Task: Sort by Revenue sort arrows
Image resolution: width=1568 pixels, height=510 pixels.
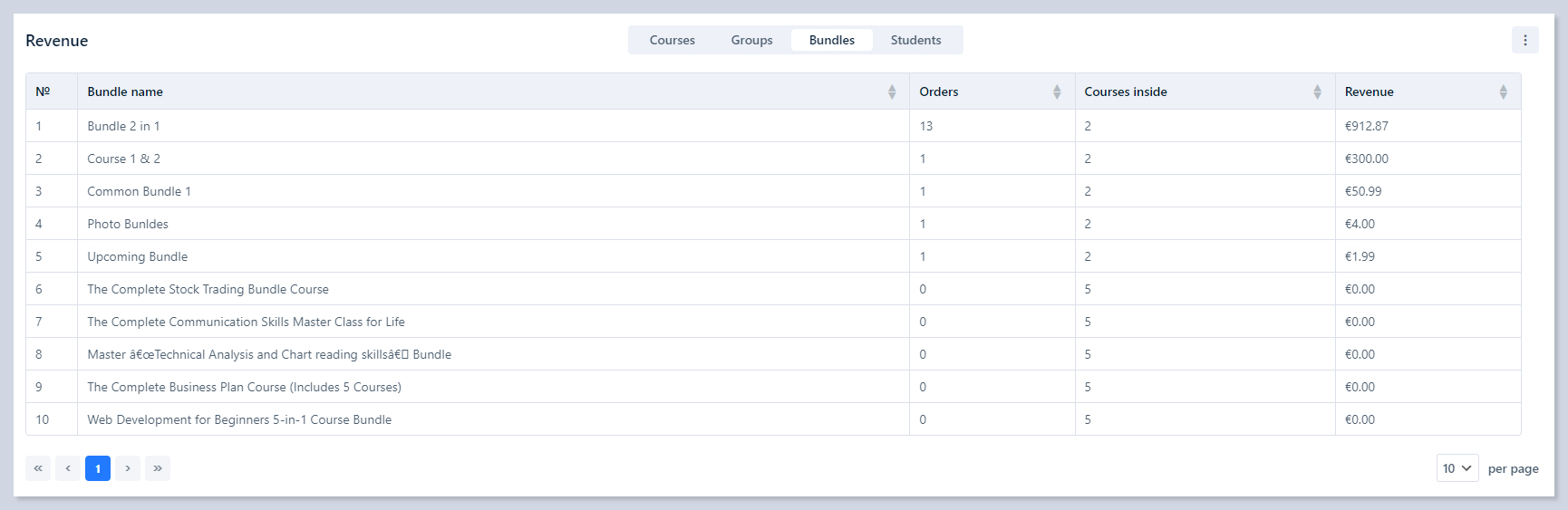Action: coord(1502,91)
